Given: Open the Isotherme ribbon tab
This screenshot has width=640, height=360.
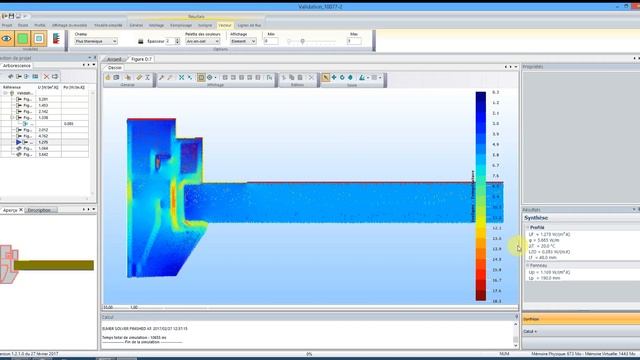Looking at the screenshot, I should point(205,25).
